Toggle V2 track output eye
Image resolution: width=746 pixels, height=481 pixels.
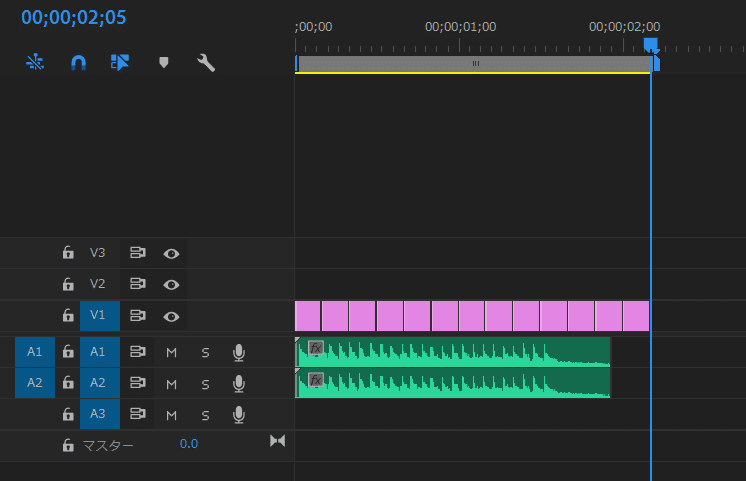pyautogui.click(x=171, y=285)
